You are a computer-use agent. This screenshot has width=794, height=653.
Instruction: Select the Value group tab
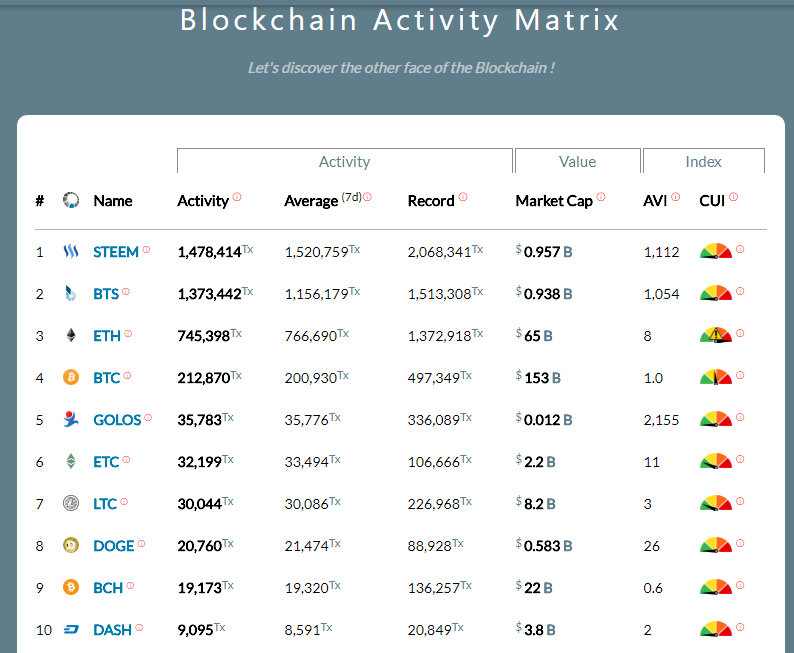coord(577,161)
